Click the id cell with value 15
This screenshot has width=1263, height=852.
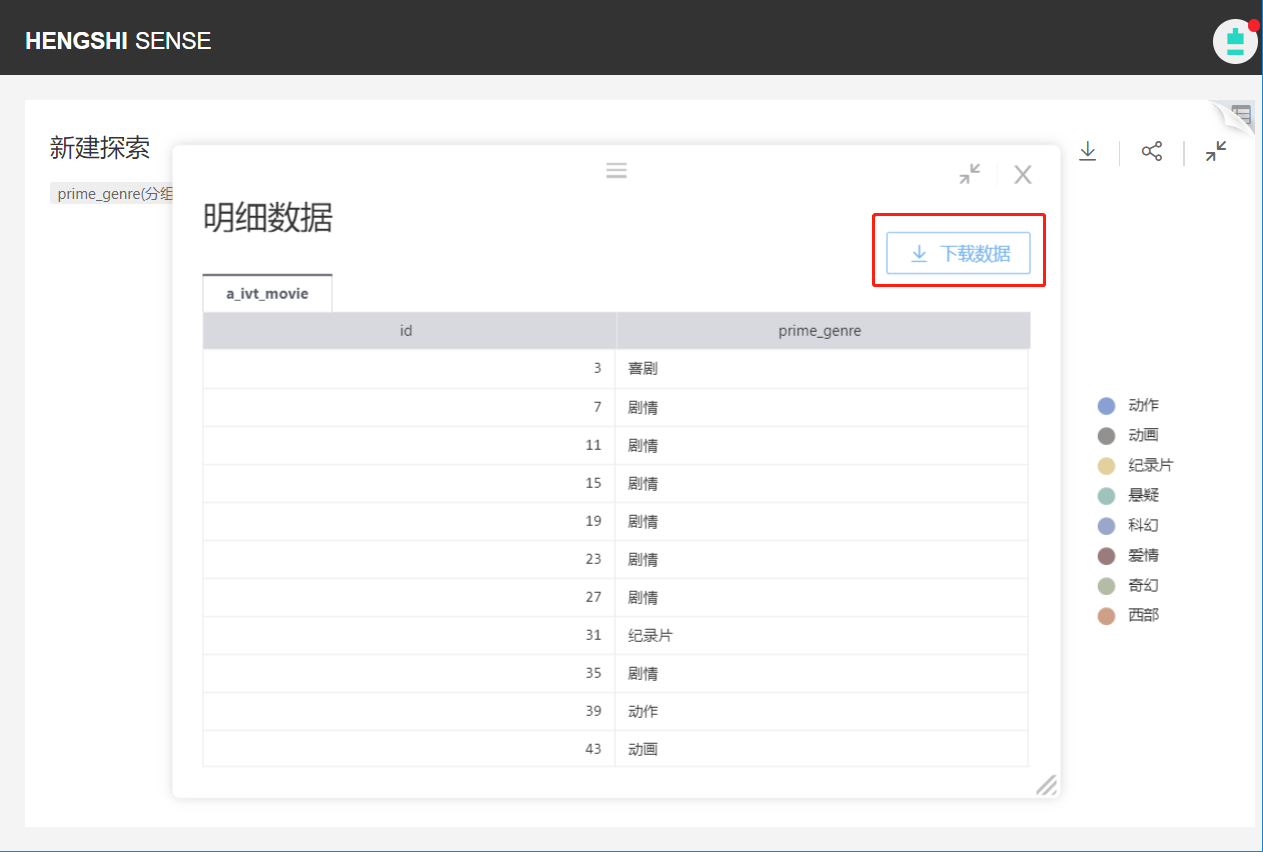pos(409,483)
